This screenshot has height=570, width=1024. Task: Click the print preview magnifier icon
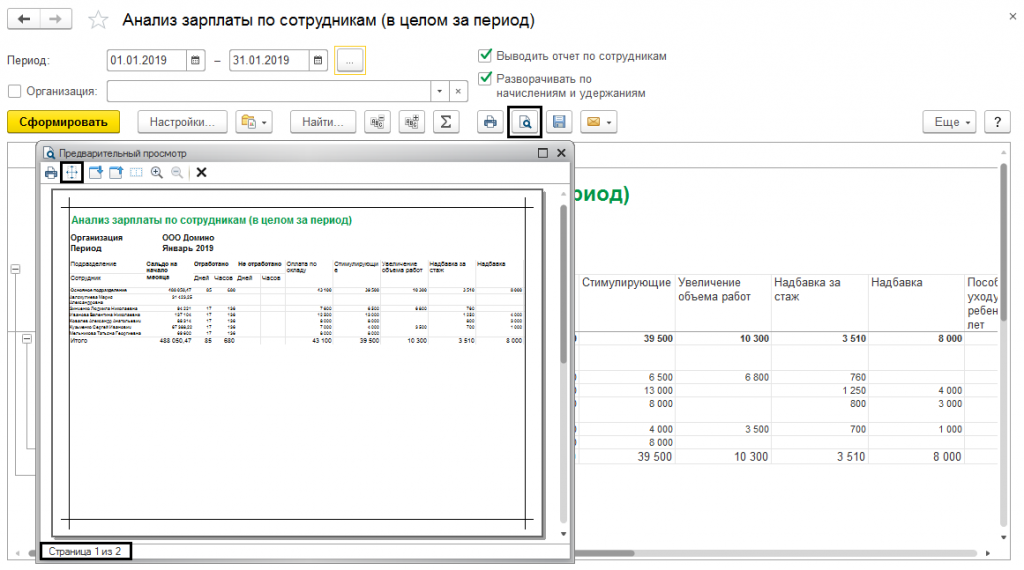click(x=524, y=122)
